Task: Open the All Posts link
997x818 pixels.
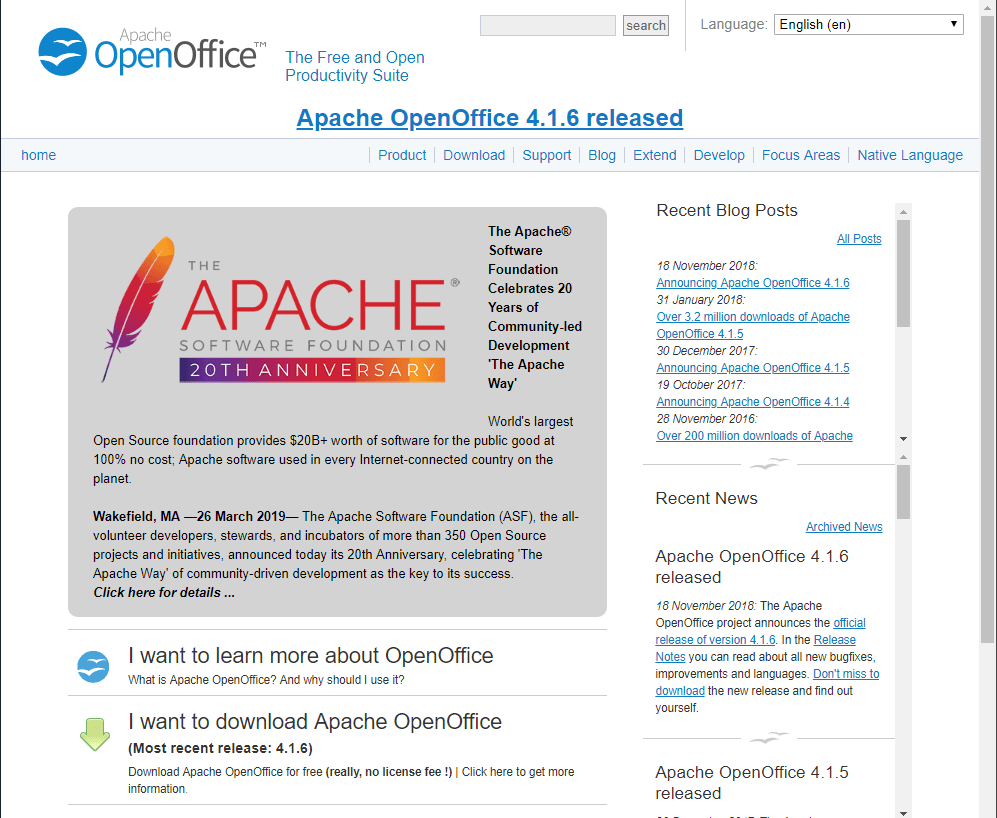Action: coord(859,239)
